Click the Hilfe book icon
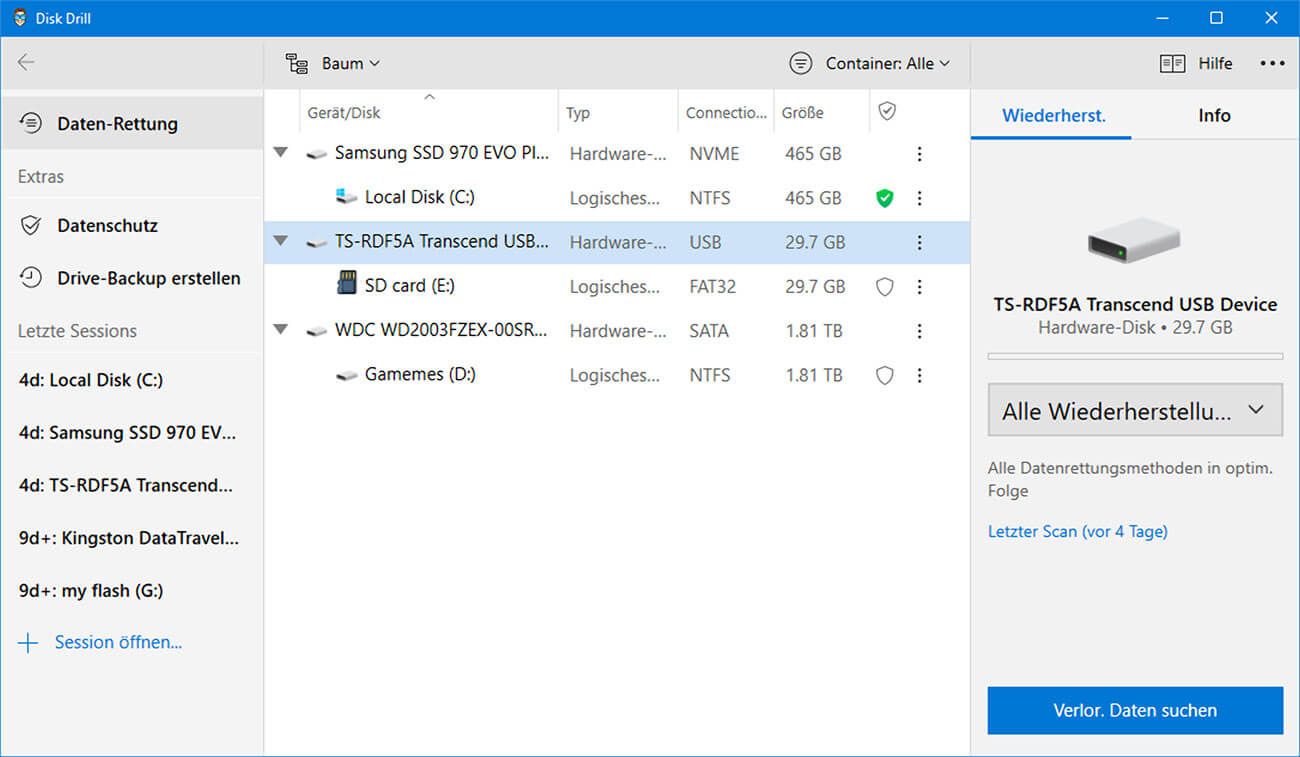 click(1172, 63)
